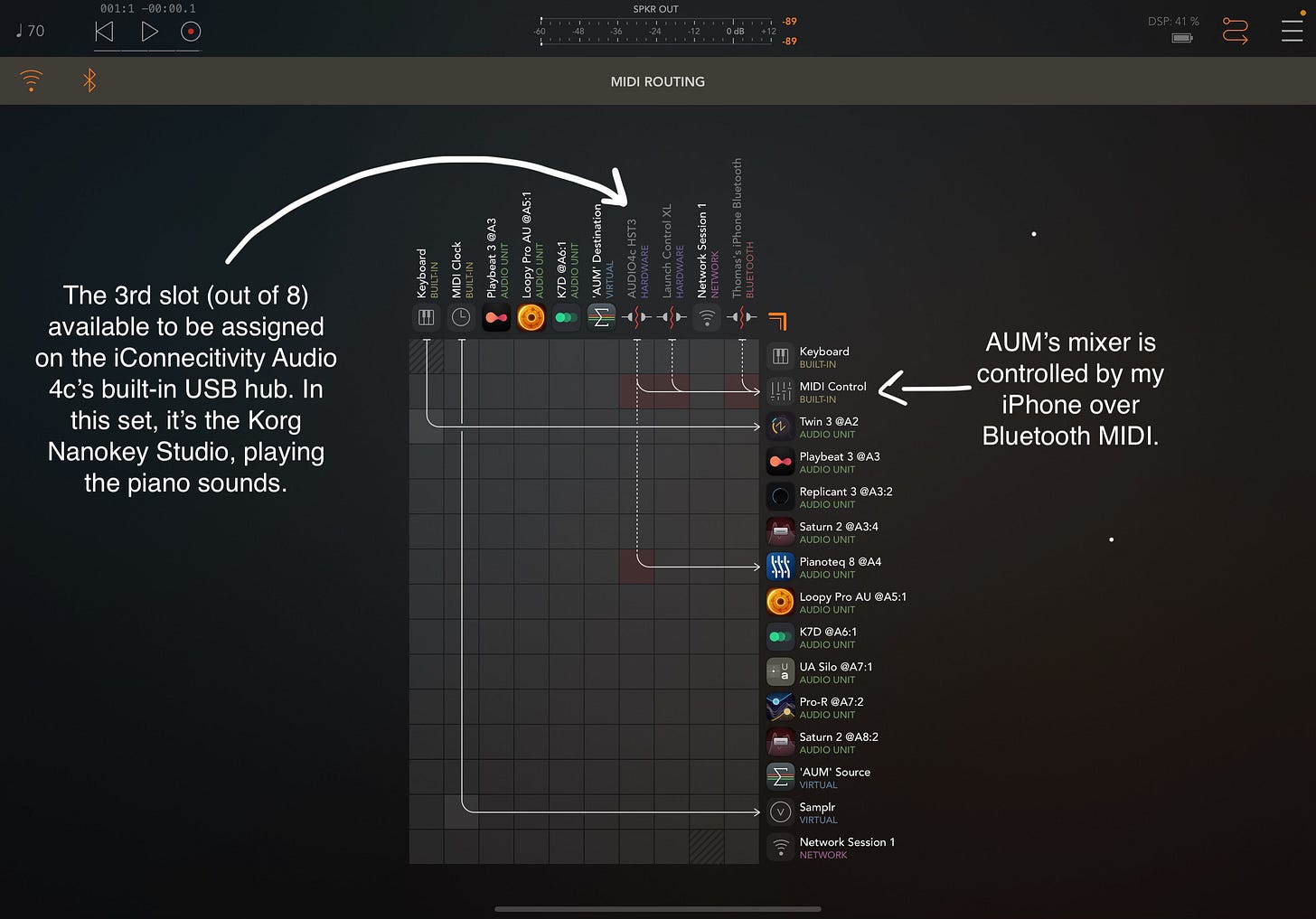This screenshot has width=1316, height=919.
Task: Toggle Keyboard to Twin 3 routing cell
Action: [x=427, y=427]
